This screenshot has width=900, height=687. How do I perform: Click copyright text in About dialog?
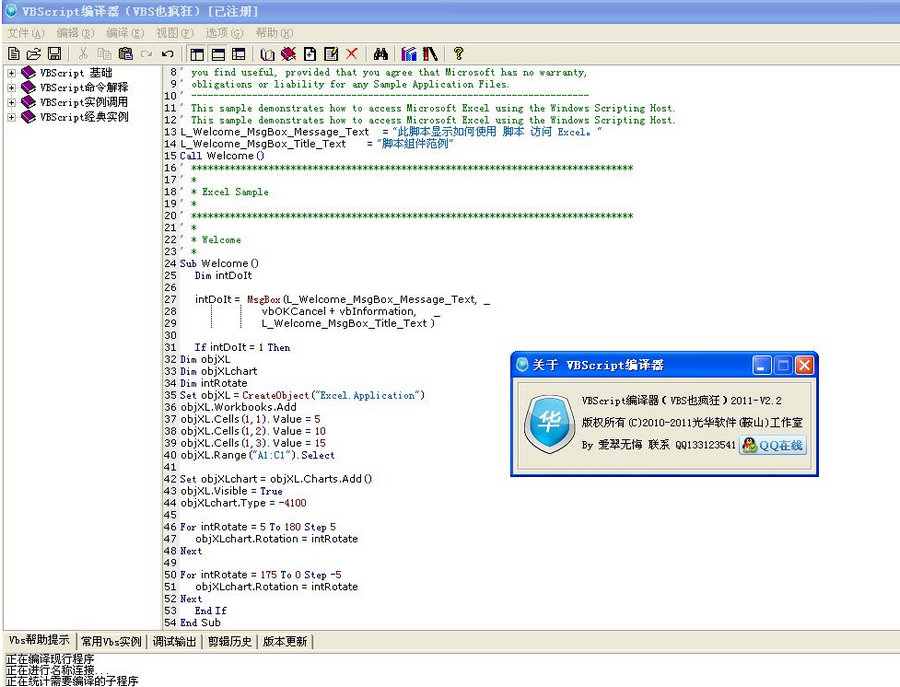[692, 422]
